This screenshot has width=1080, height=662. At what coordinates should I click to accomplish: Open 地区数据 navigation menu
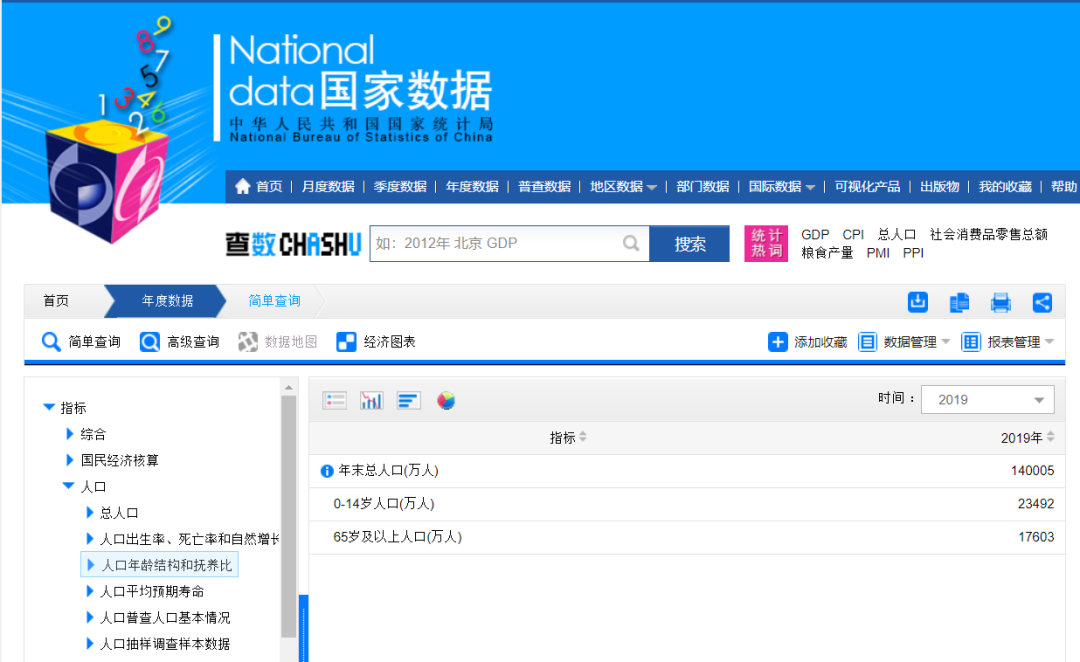[x=622, y=187]
